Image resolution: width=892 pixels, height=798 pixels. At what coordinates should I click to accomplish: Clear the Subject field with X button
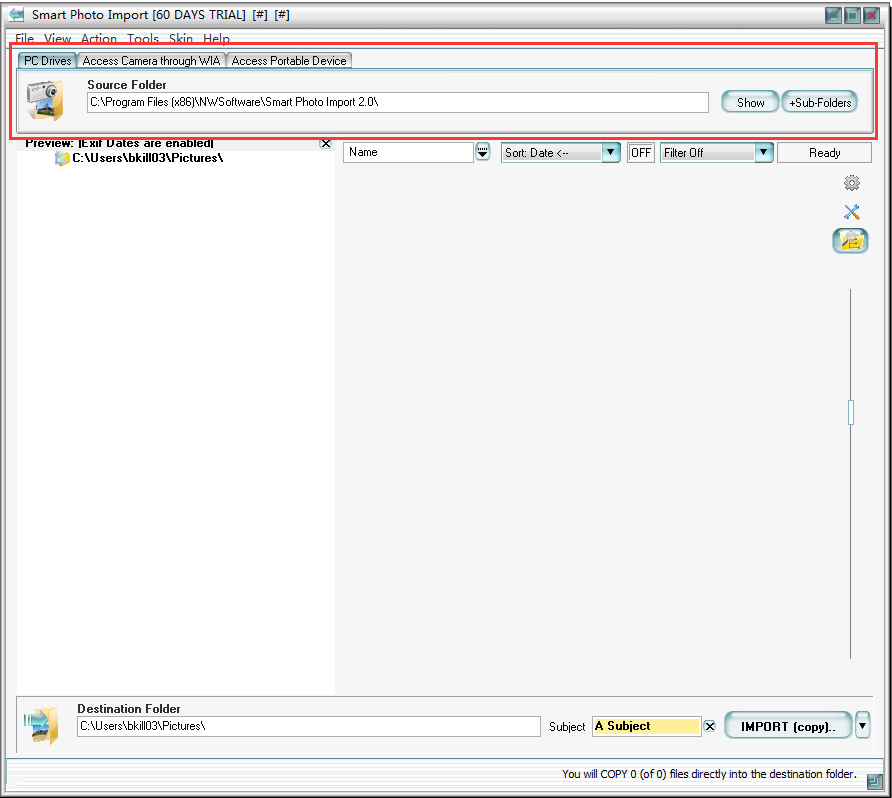tap(709, 726)
